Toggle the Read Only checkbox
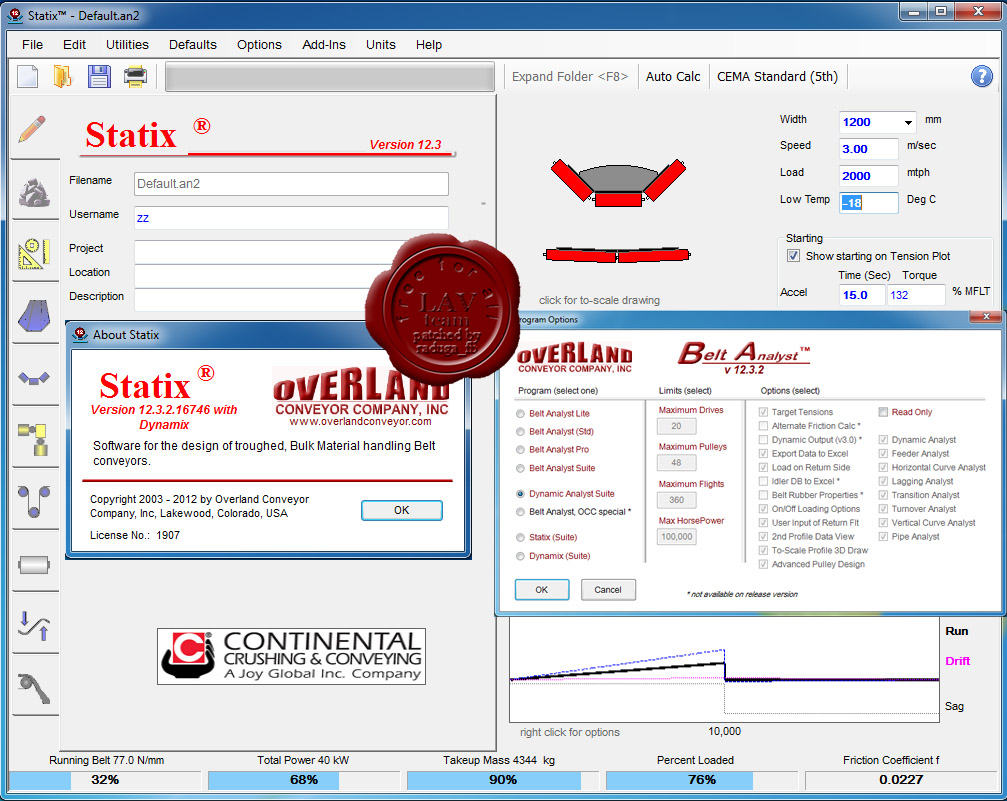This screenshot has width=1007, height=801. 883,412
